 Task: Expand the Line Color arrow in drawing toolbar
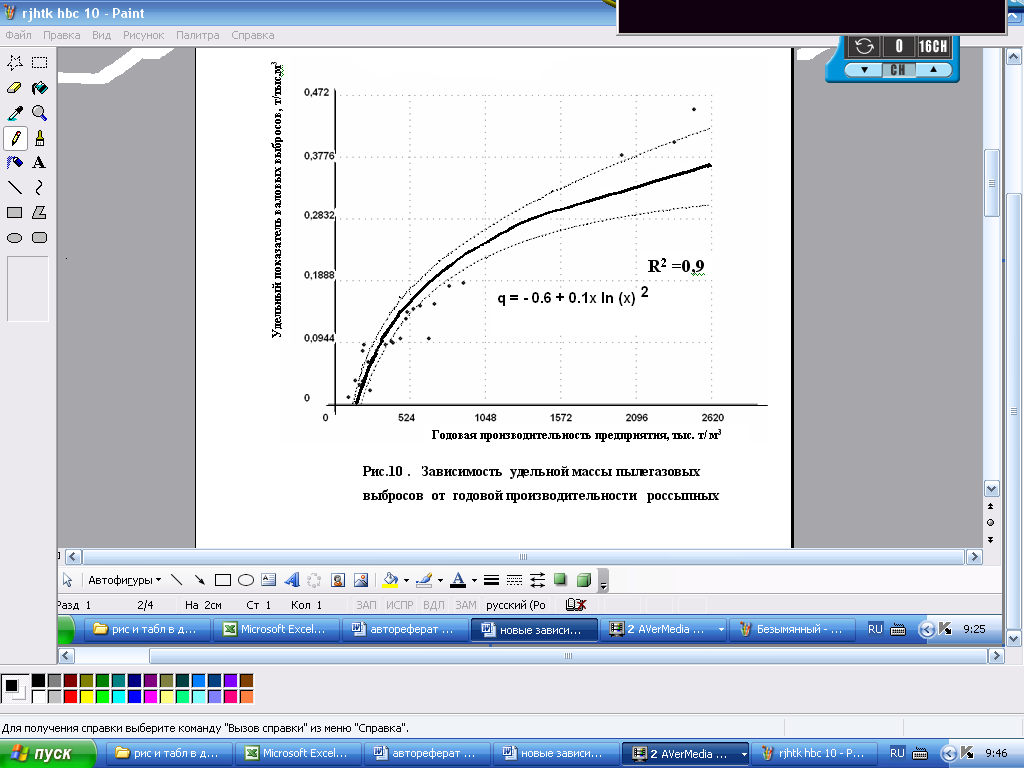[x=440, y=580]
